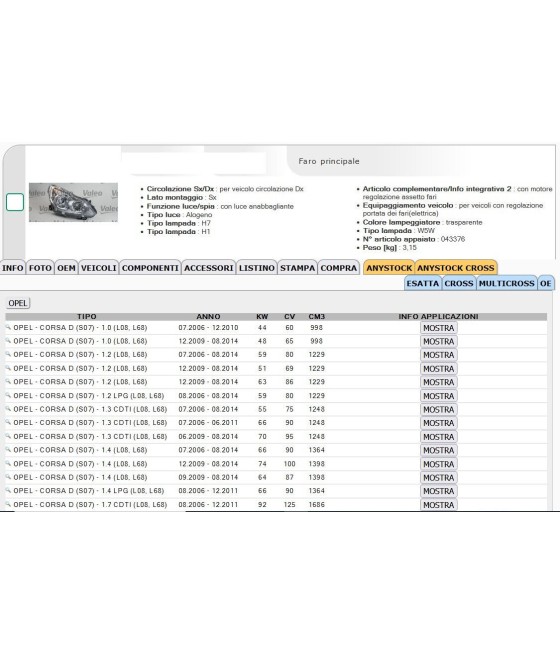This screenshot has height=655, width=560.
Task: Click magnifier icon beside 1.0 48kW row
Action: click(x=8, y=341)
